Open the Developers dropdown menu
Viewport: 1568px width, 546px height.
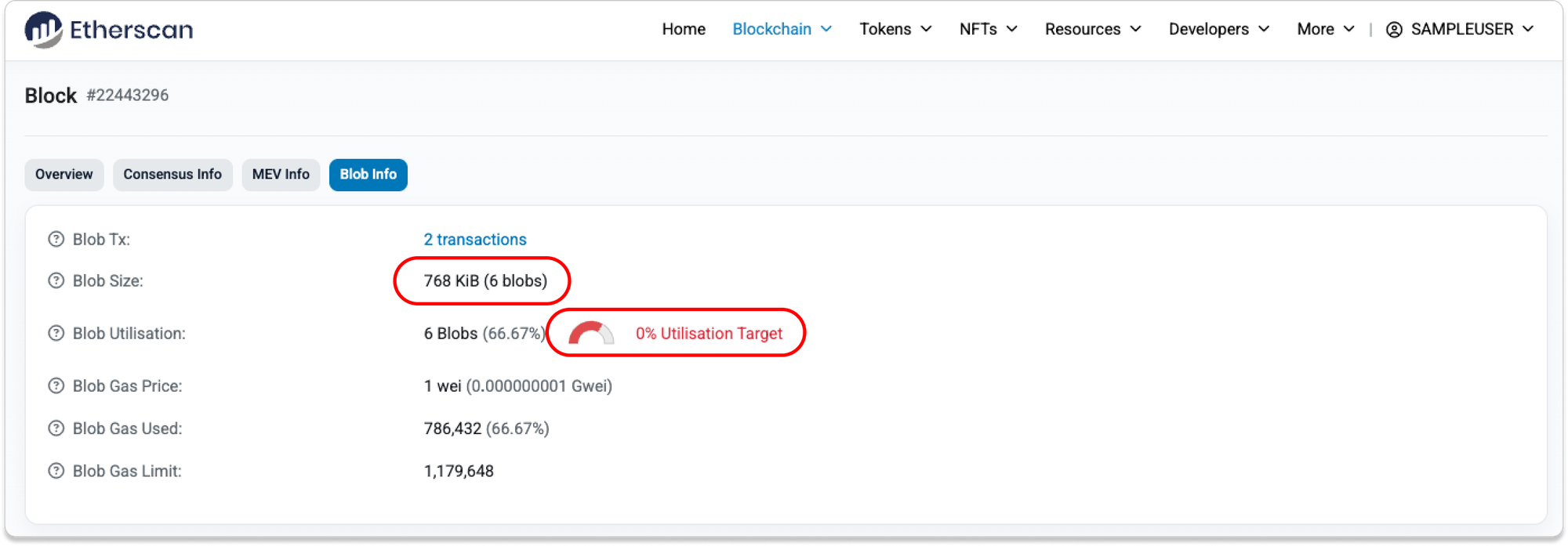pyautogui.click(x=1218, y=30)
